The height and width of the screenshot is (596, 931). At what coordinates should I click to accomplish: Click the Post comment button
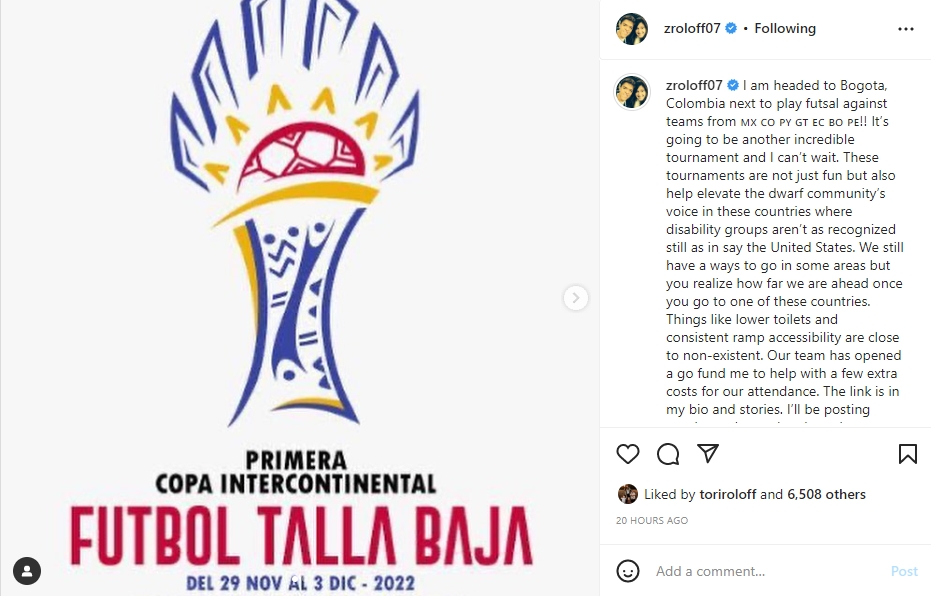(904, 571)
